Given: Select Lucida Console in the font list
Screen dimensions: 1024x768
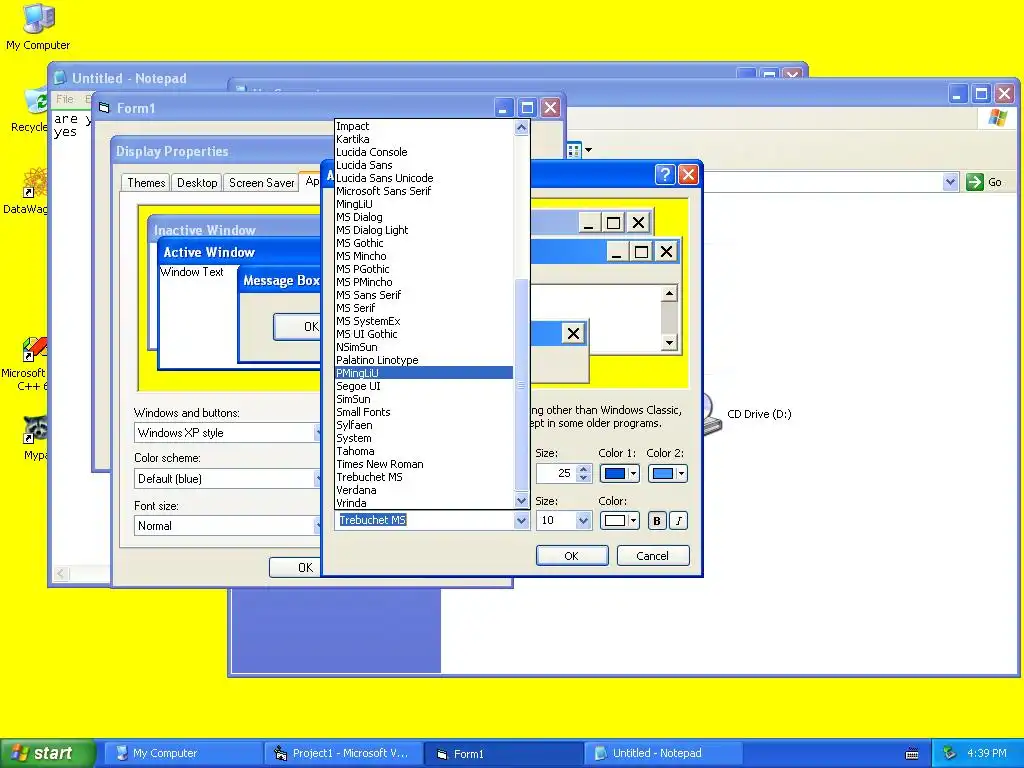Looking at the screenshot, I should (x=424, y=152).
